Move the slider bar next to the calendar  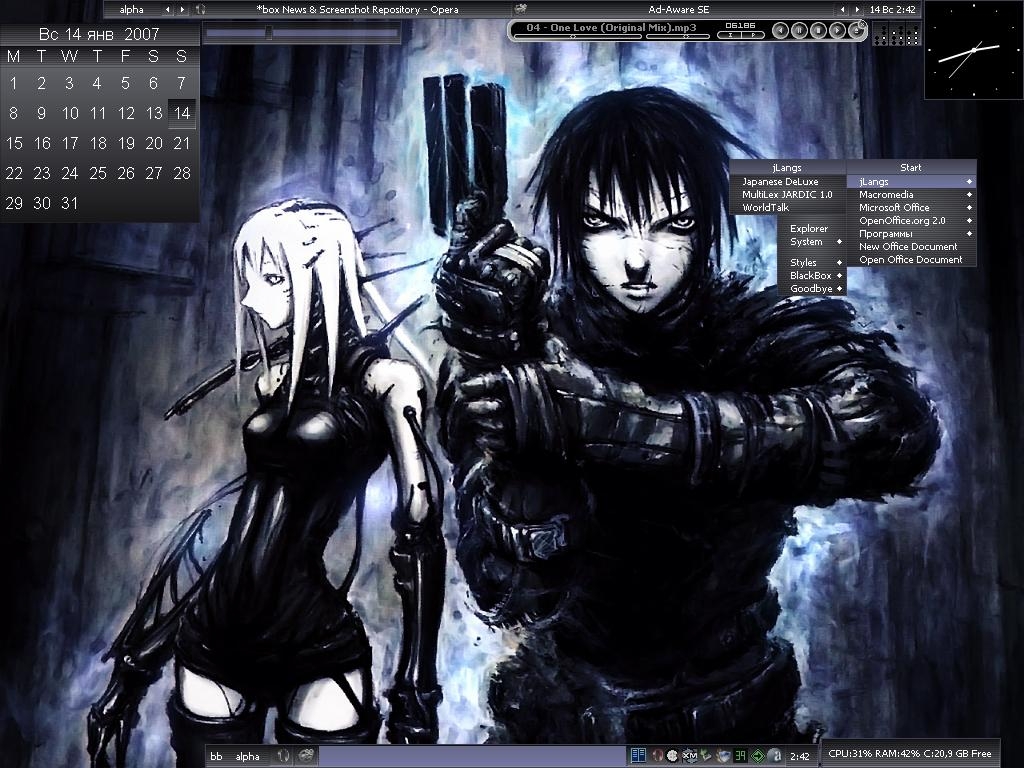tap(301, 32)
